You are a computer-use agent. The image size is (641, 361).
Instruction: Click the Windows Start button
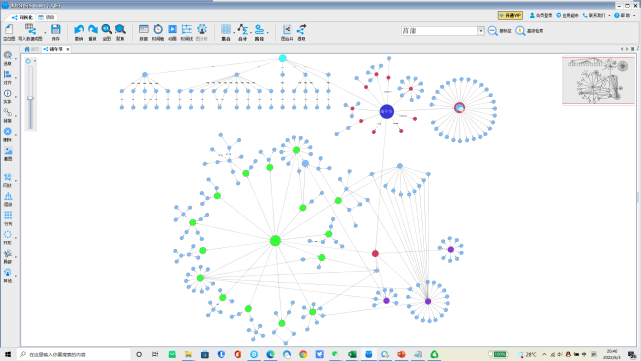[x=8, y=354]
